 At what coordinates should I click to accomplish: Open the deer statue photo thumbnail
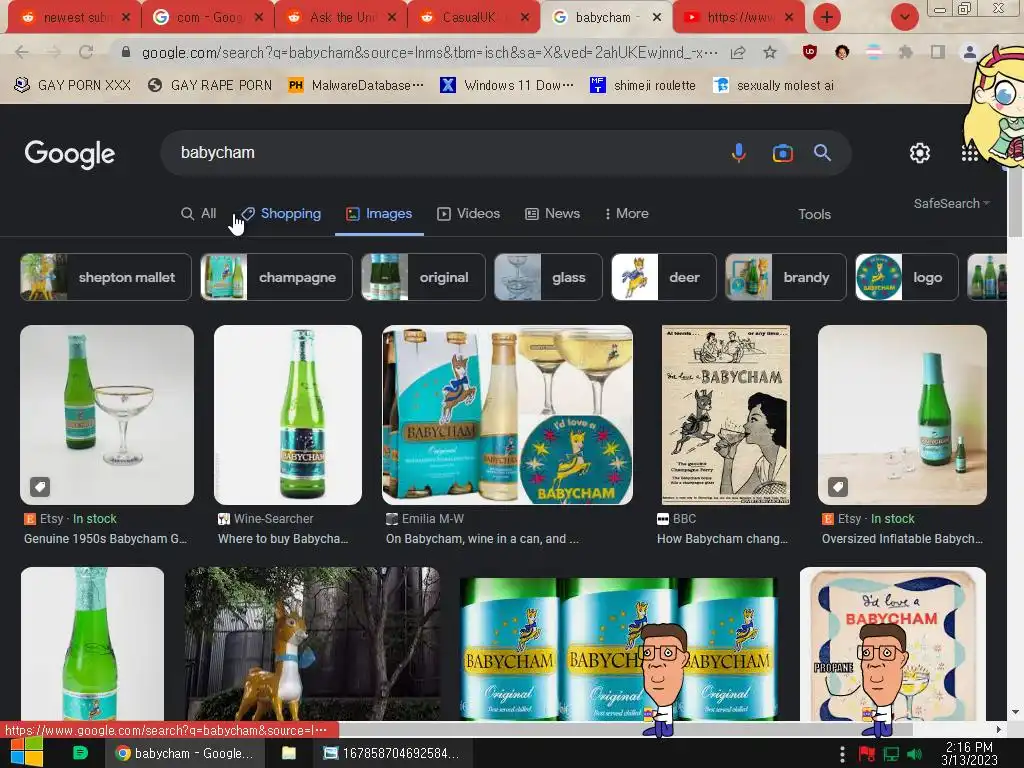pyautogui.click(x=312, y=644)
